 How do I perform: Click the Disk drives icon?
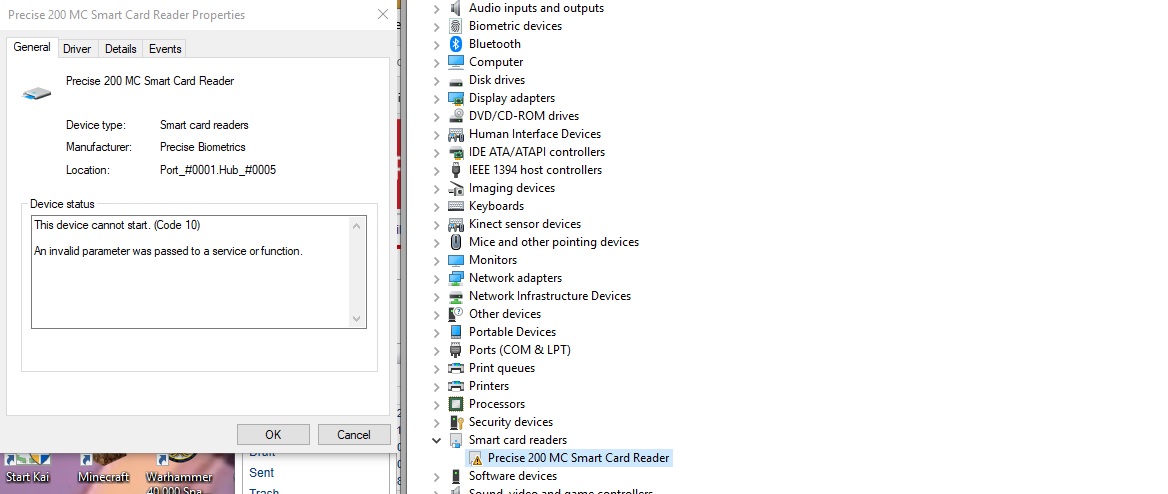(456, 80)
